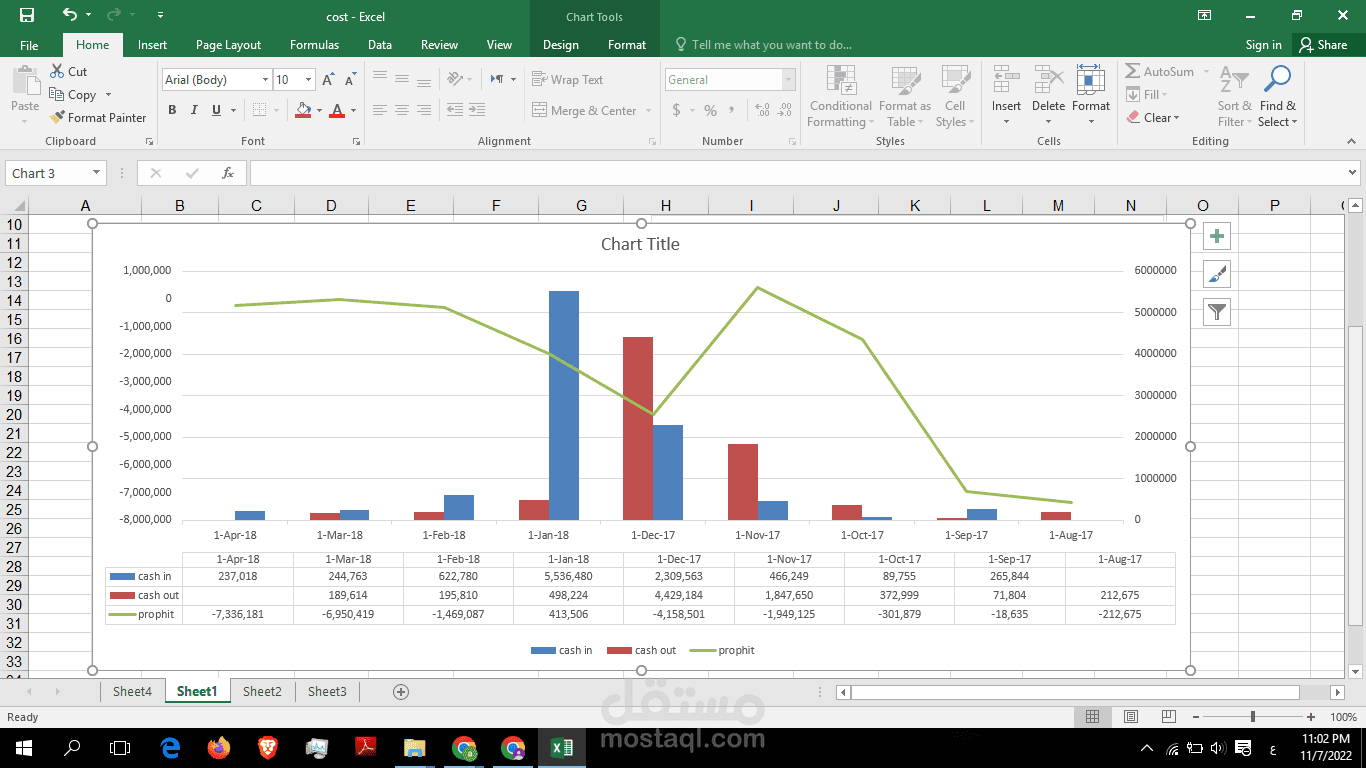
Task: Click the Conditional Formatting icon
Action: tap(841, 80)
